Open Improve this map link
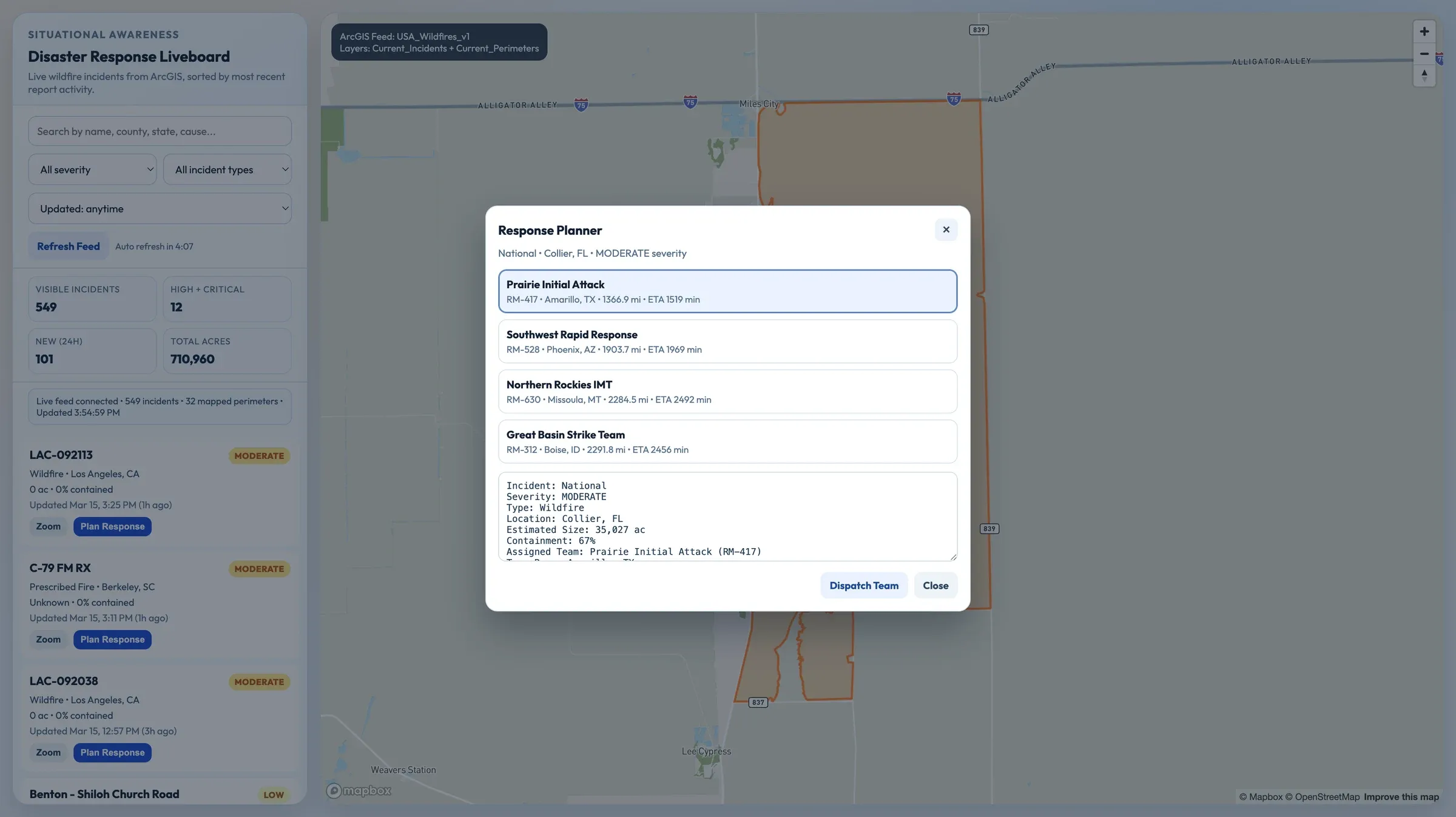The height and width of the screenshot is (817, 1456). pos(1401,797)
